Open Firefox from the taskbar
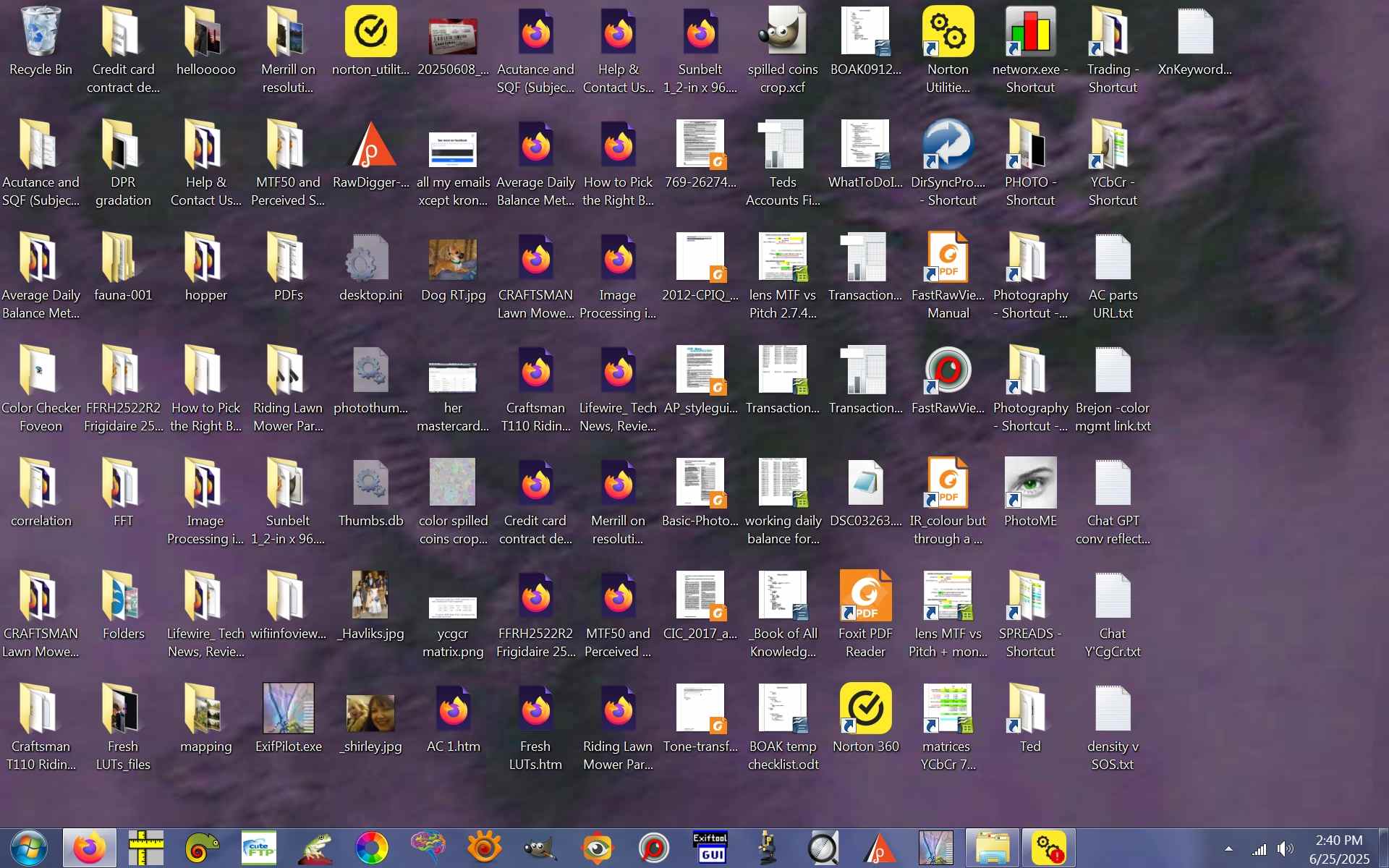 click(90, 848)
